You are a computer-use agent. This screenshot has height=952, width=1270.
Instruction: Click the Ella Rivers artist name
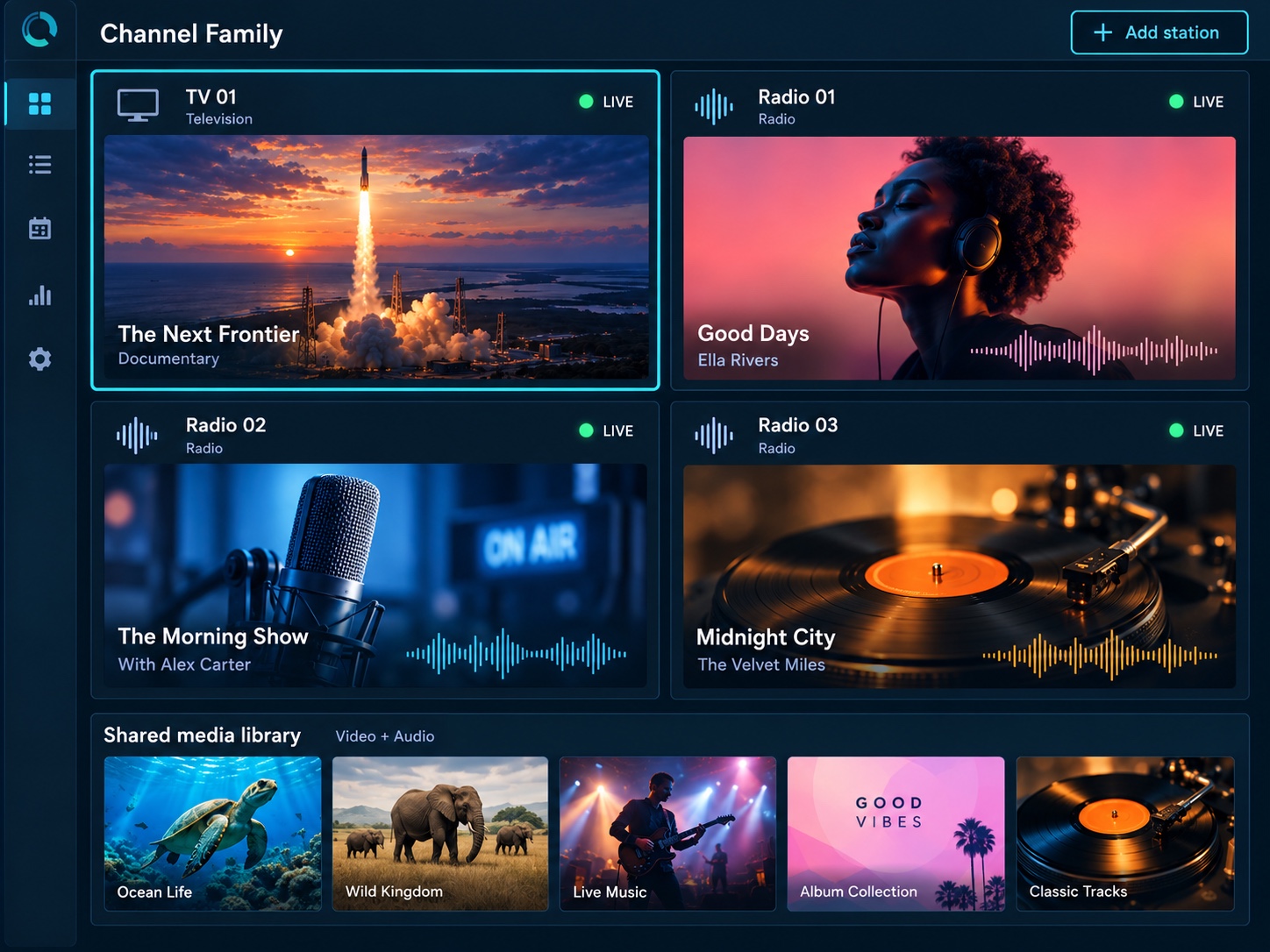(x=738, y=360)
